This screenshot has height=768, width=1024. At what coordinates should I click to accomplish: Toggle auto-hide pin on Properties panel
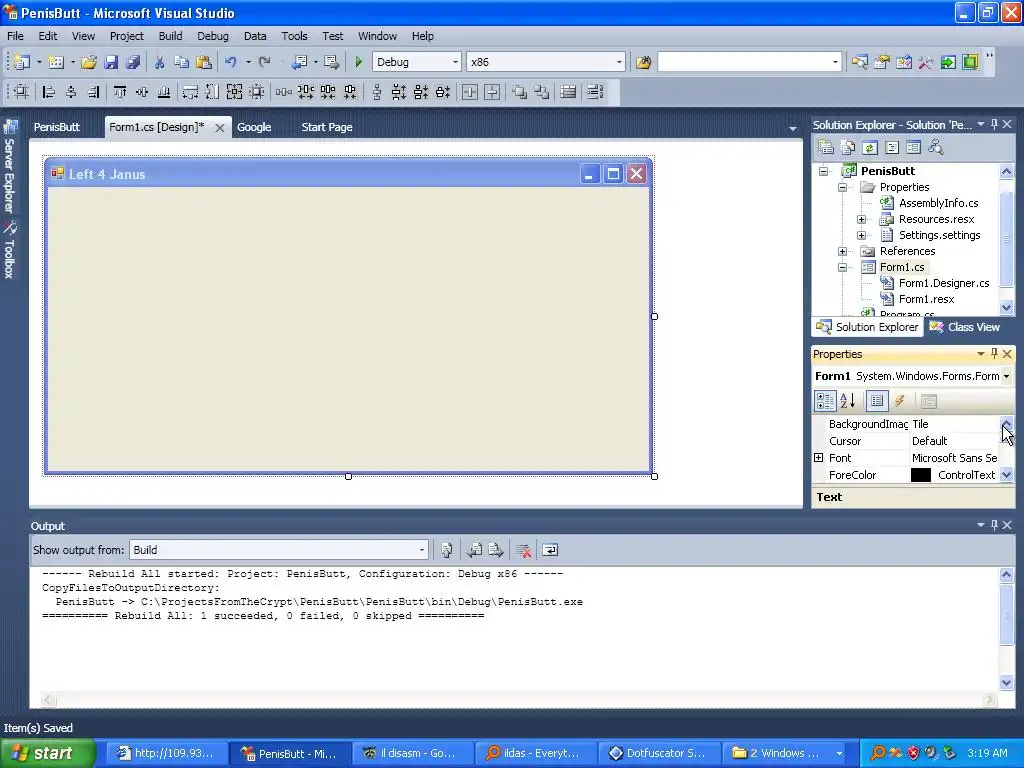(994, 353)
